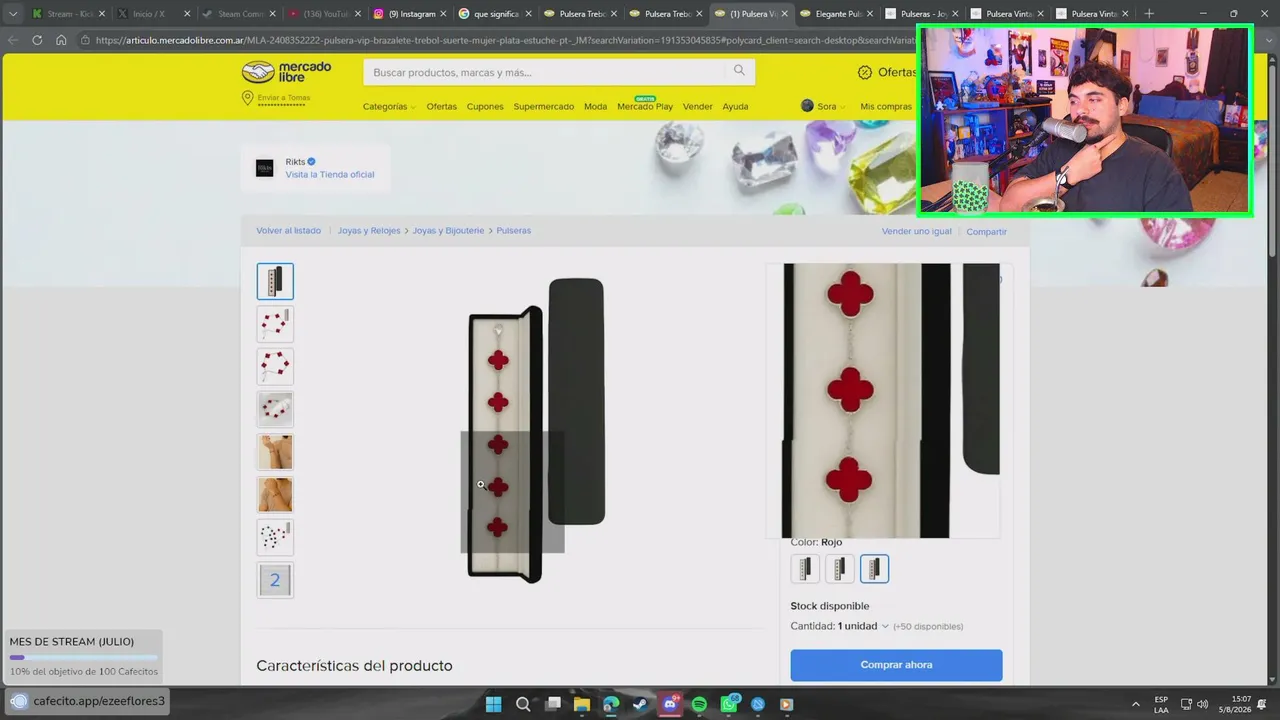Open Microsoft Edge from the taskbar
The width and height of the screenshot is (1280, 720).
611,704
